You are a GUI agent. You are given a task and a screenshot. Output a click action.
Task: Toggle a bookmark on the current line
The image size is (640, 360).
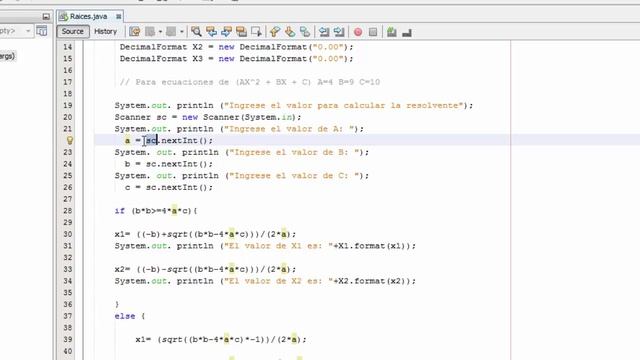305,31
